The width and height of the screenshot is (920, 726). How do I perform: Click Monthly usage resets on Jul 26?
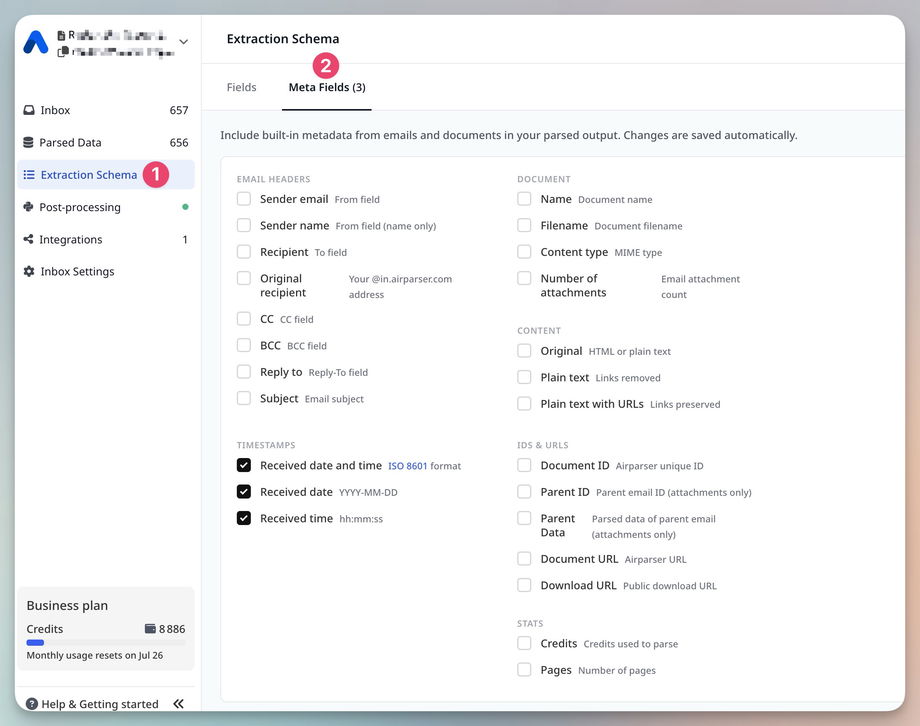tap(94, 655)
